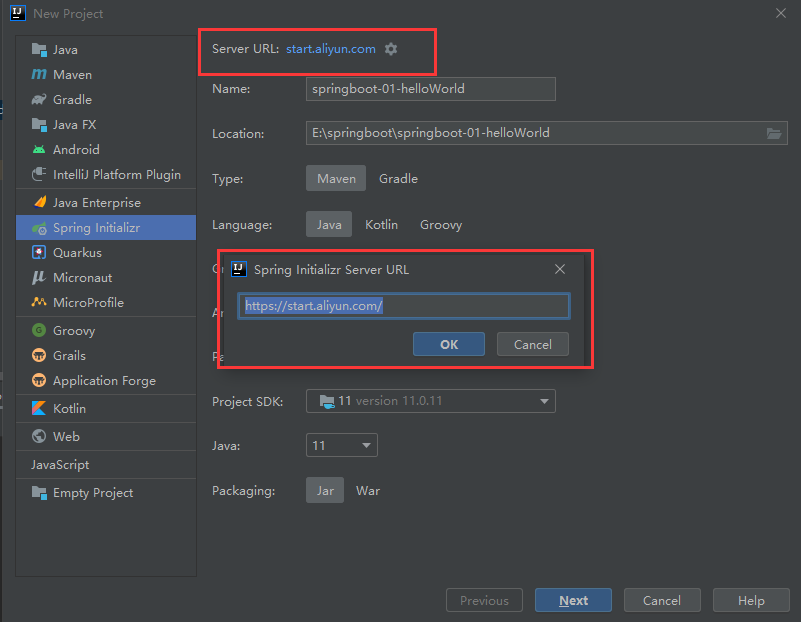Browse location with folder icon
This screenshot has width=801, height=622.
click(774, 133)
